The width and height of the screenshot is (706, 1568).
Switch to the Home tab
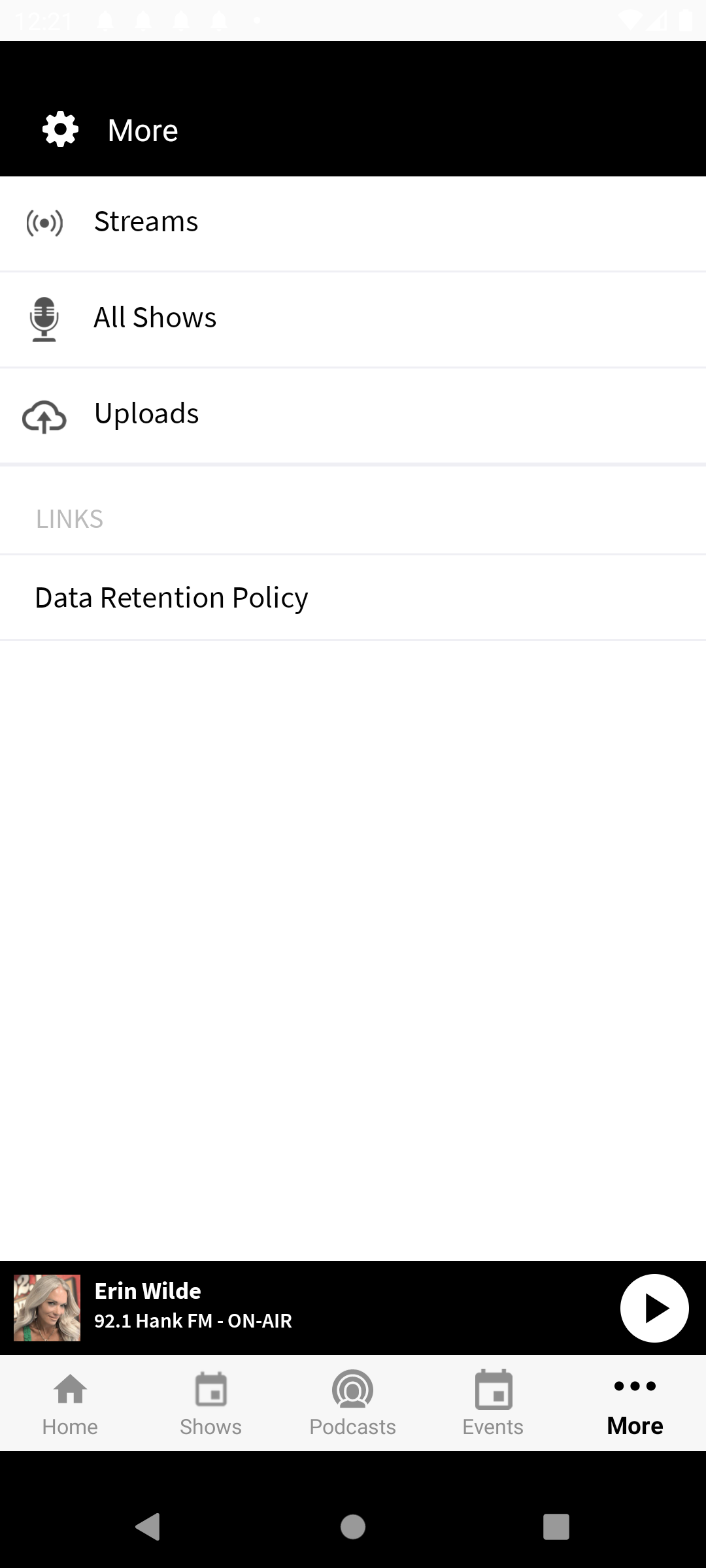pos(70,1403)
